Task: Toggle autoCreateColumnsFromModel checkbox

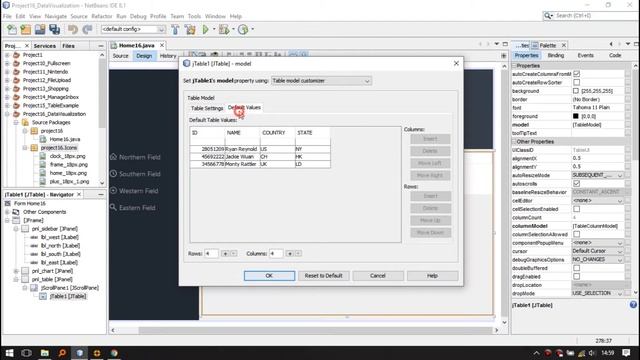Action: (576, 74)
